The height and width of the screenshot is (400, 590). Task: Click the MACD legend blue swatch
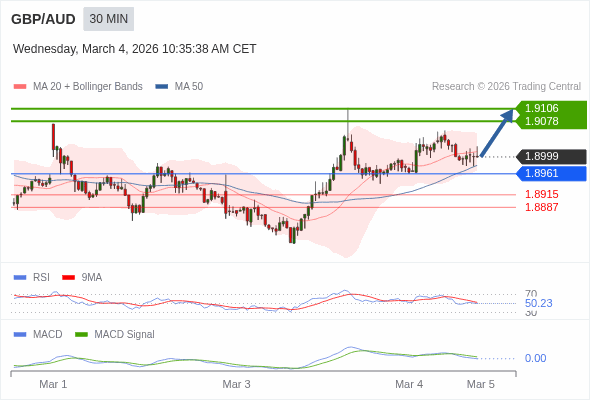[20, 335]
